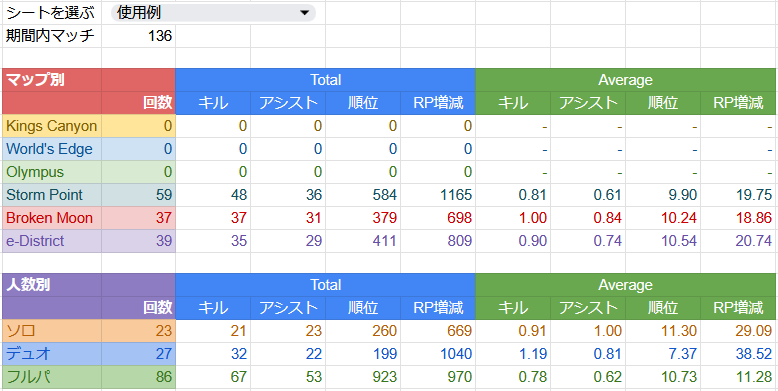This screenshot has height=391, width=778.
Task: Select the Kings Canyon row label
Action: click(52, 126)
